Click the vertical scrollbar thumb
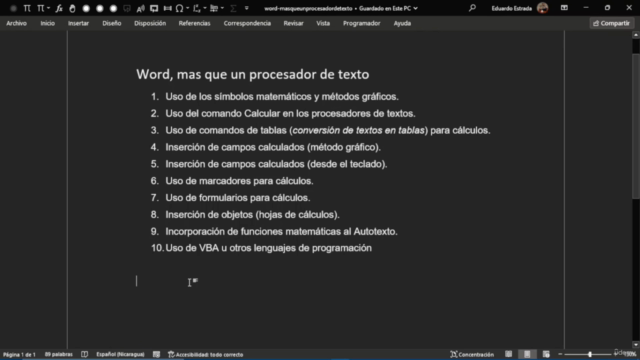Image resolution: width=640 pixels, height=360 pixels. pyautogui.click(x=636, y=127)
